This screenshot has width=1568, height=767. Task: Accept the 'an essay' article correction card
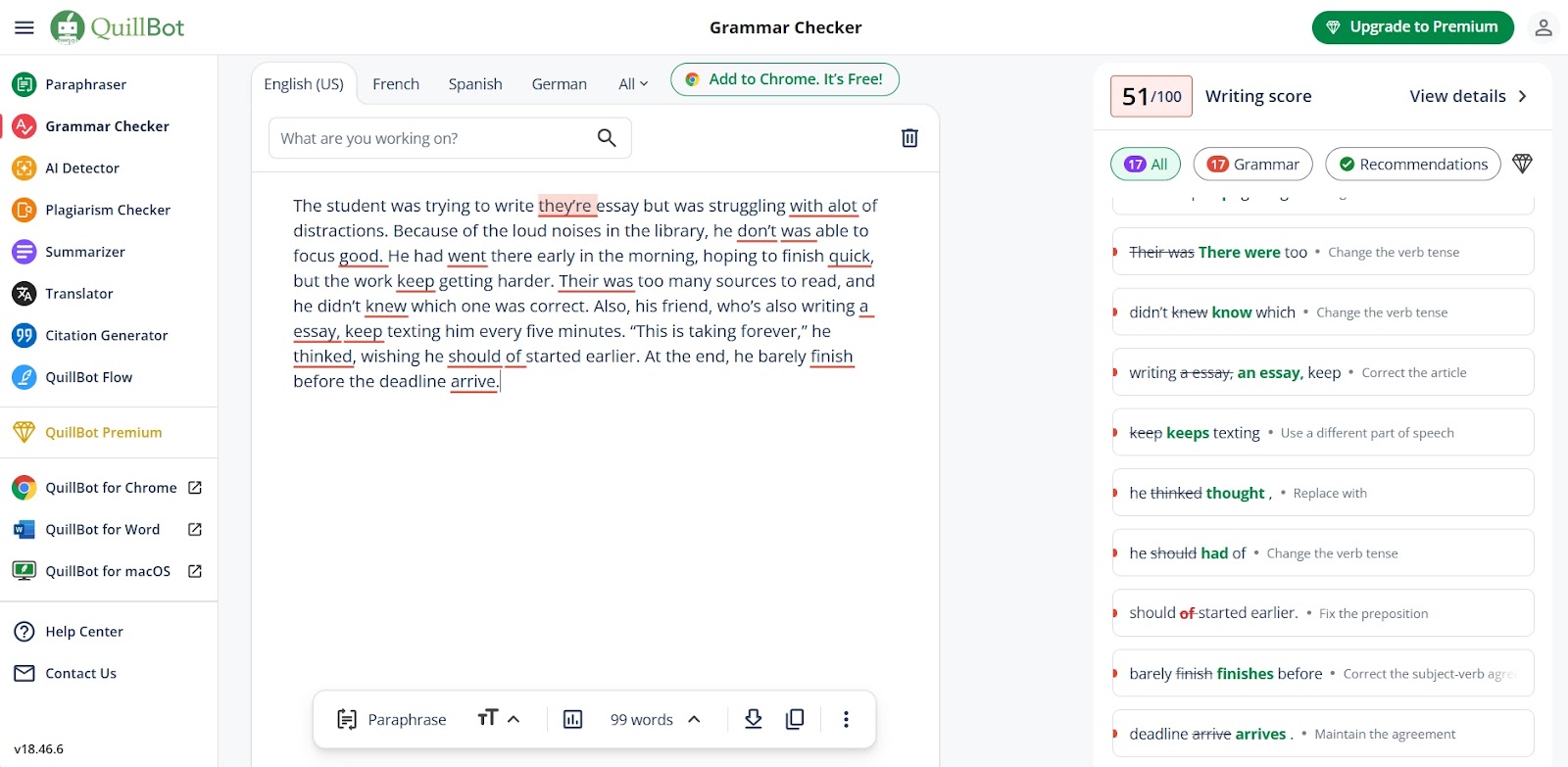pyautogui.click(x=1323, y=372)
